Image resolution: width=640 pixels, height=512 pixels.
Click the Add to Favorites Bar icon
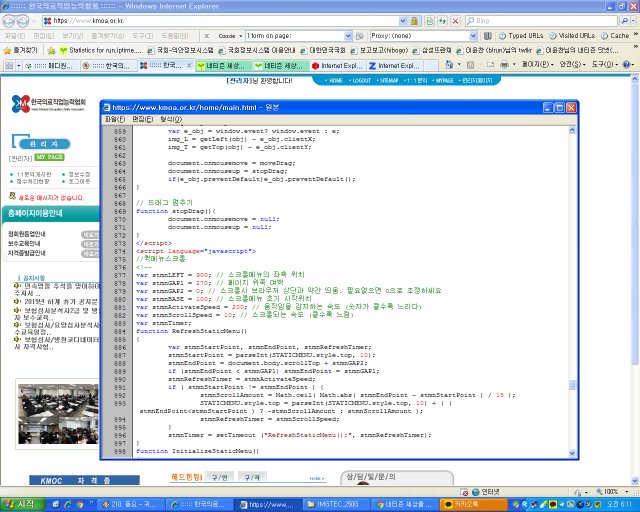(51, 51)
